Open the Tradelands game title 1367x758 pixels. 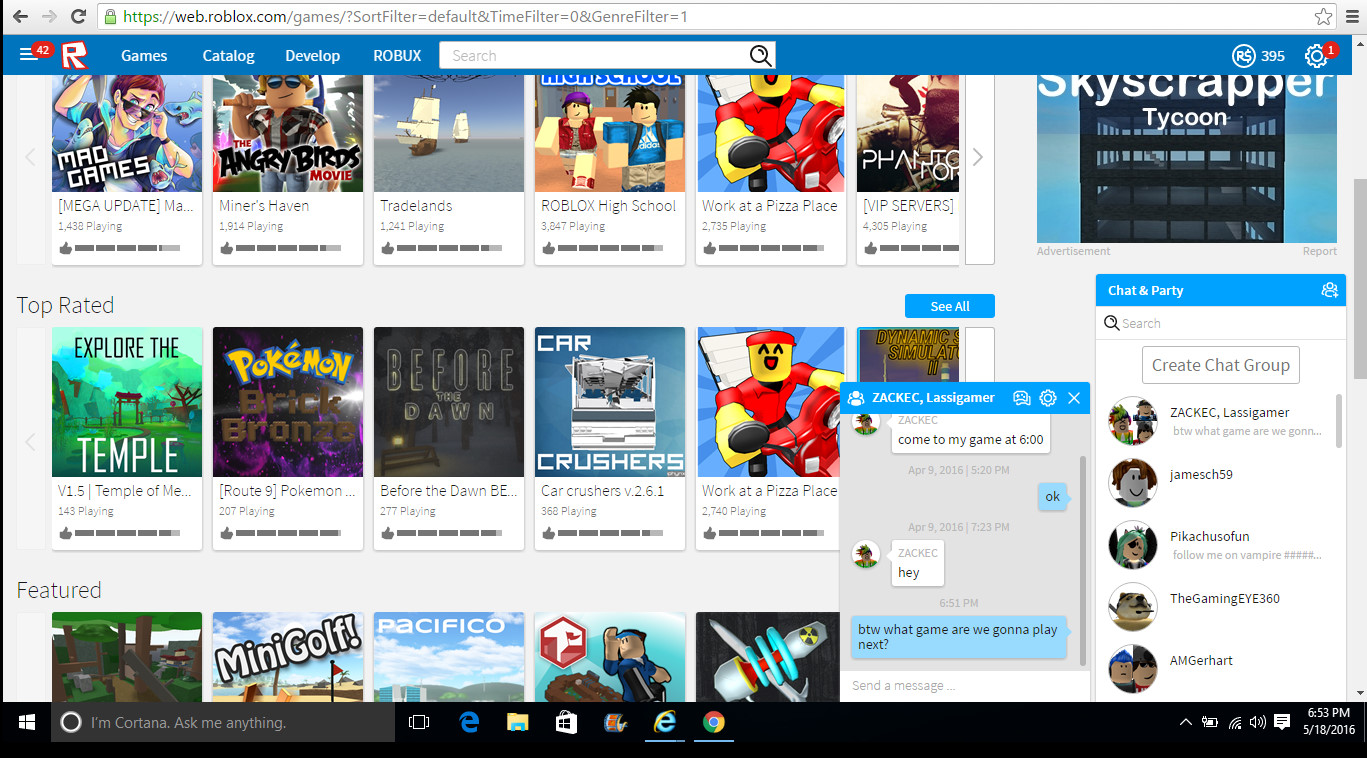[416, 205]
